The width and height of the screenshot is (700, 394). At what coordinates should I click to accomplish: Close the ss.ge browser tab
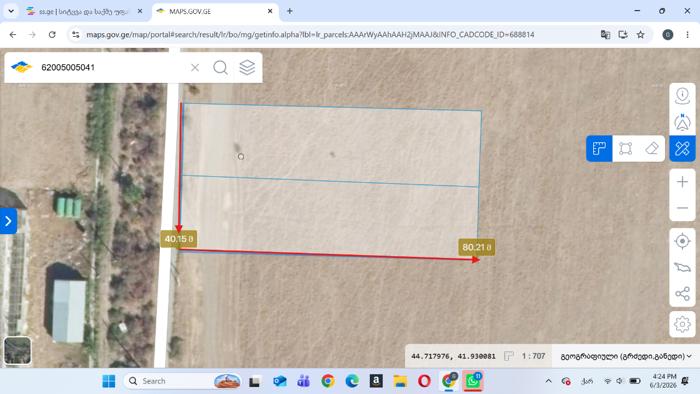[140, 11]
